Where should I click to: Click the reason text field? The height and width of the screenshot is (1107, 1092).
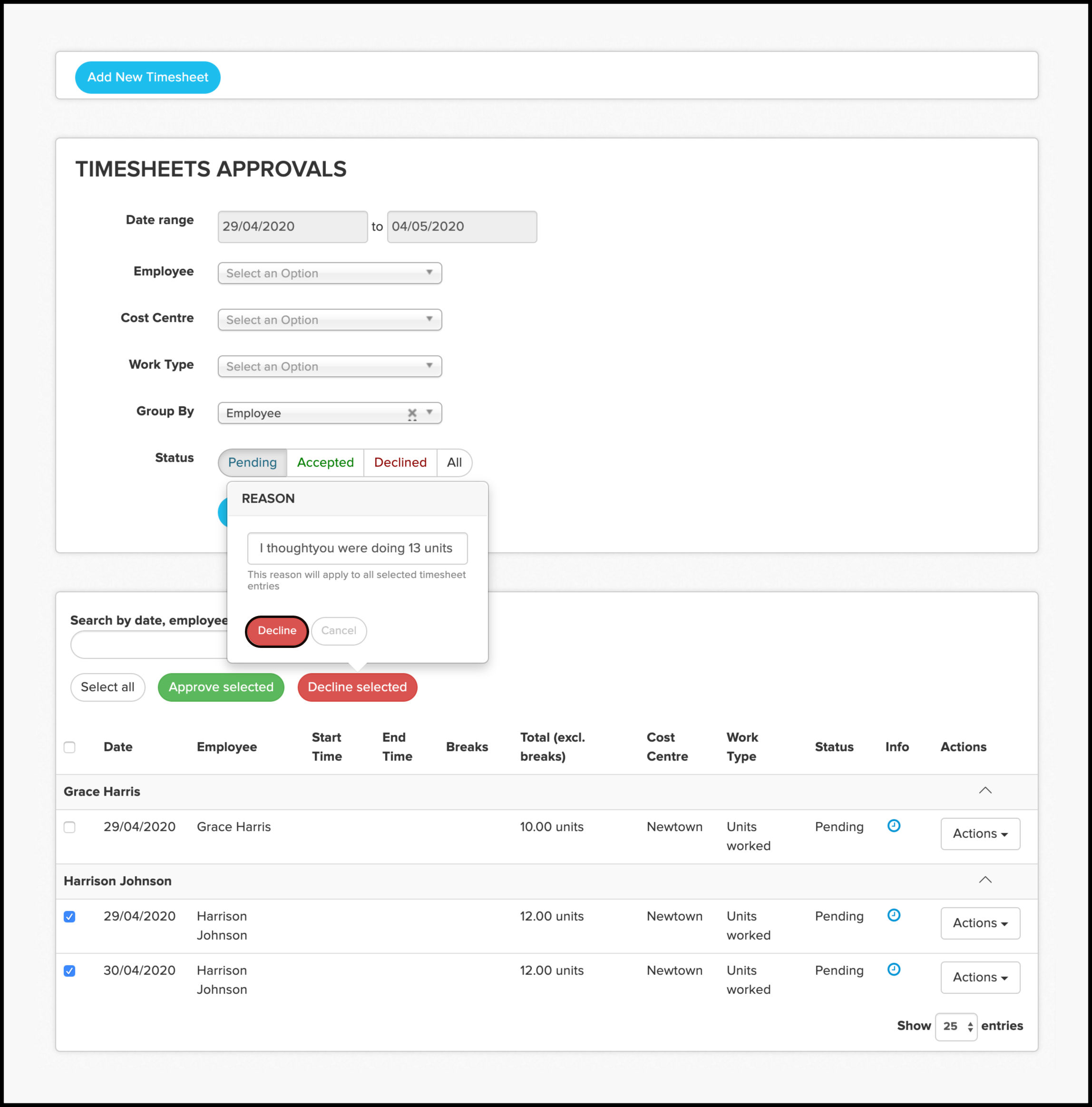tap(357, 549)
